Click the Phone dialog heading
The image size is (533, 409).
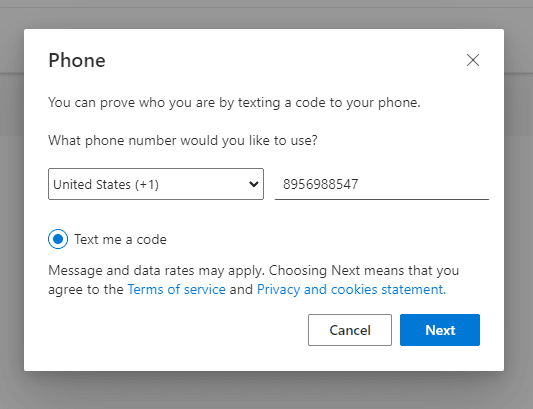77,61
